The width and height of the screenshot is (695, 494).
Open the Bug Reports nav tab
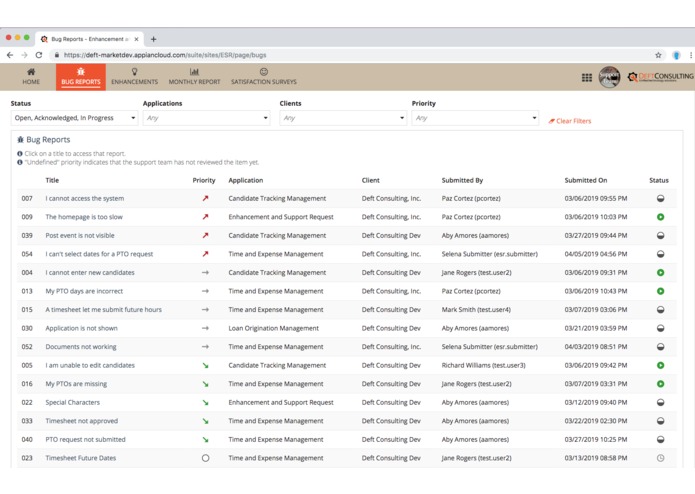81,77
